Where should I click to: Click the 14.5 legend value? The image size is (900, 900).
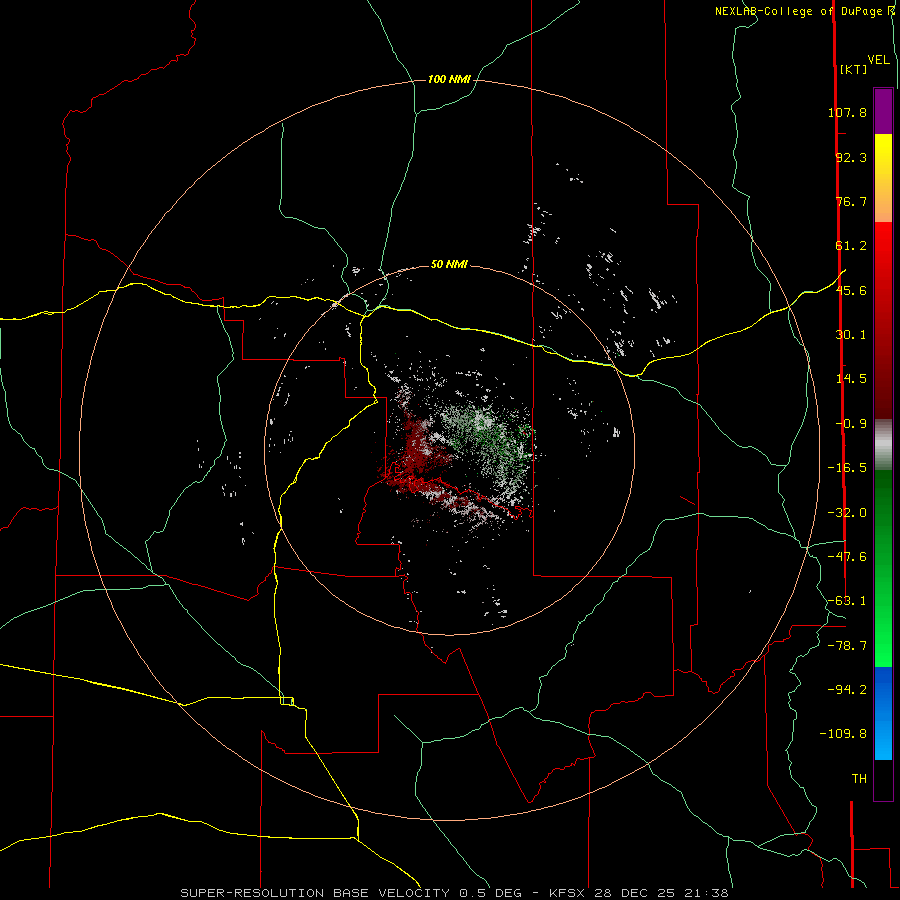click(x=851, y=379)
